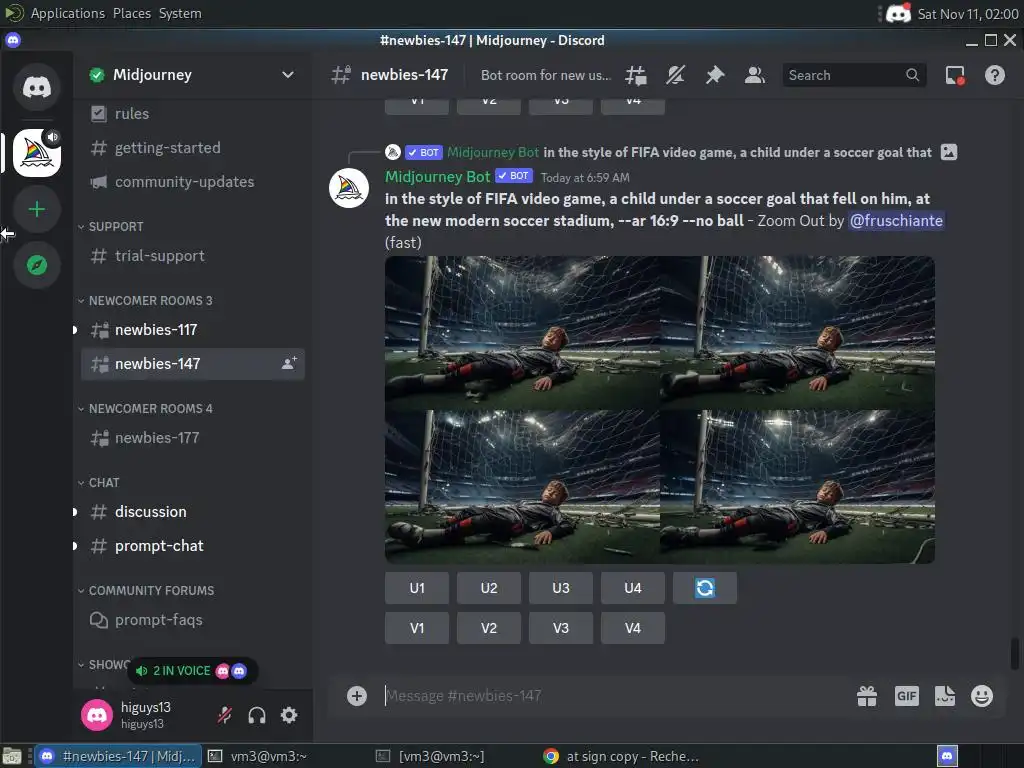Open the sticker picker icon
The width and height of the screenshot is (1024, 768).
point(944,696)
